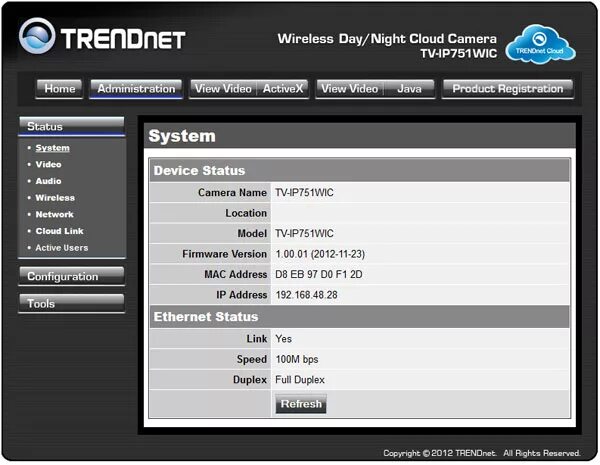Click the Camera Name label
This screenshot has height=465, width=600.
(232, 193)
